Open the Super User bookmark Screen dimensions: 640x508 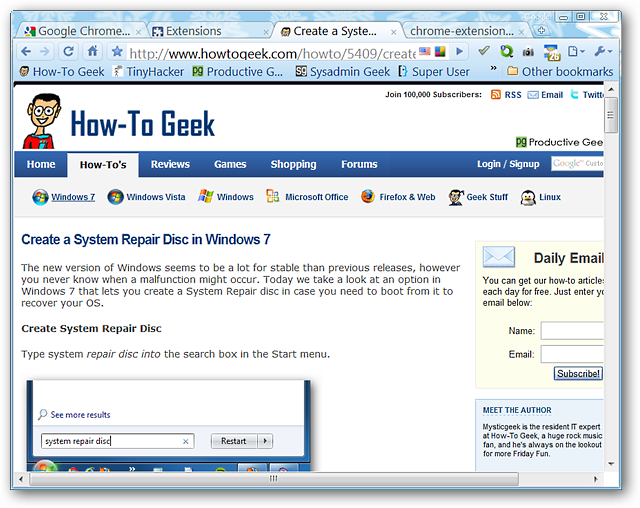[434, 72]
